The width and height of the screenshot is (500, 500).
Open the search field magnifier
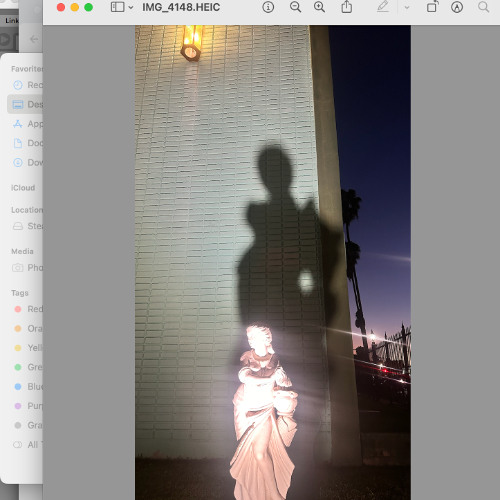point(483,7)
